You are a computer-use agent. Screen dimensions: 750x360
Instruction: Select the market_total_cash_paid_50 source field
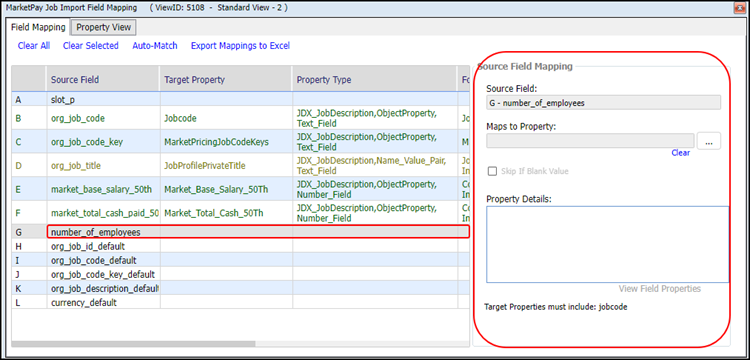click(104, 213)
